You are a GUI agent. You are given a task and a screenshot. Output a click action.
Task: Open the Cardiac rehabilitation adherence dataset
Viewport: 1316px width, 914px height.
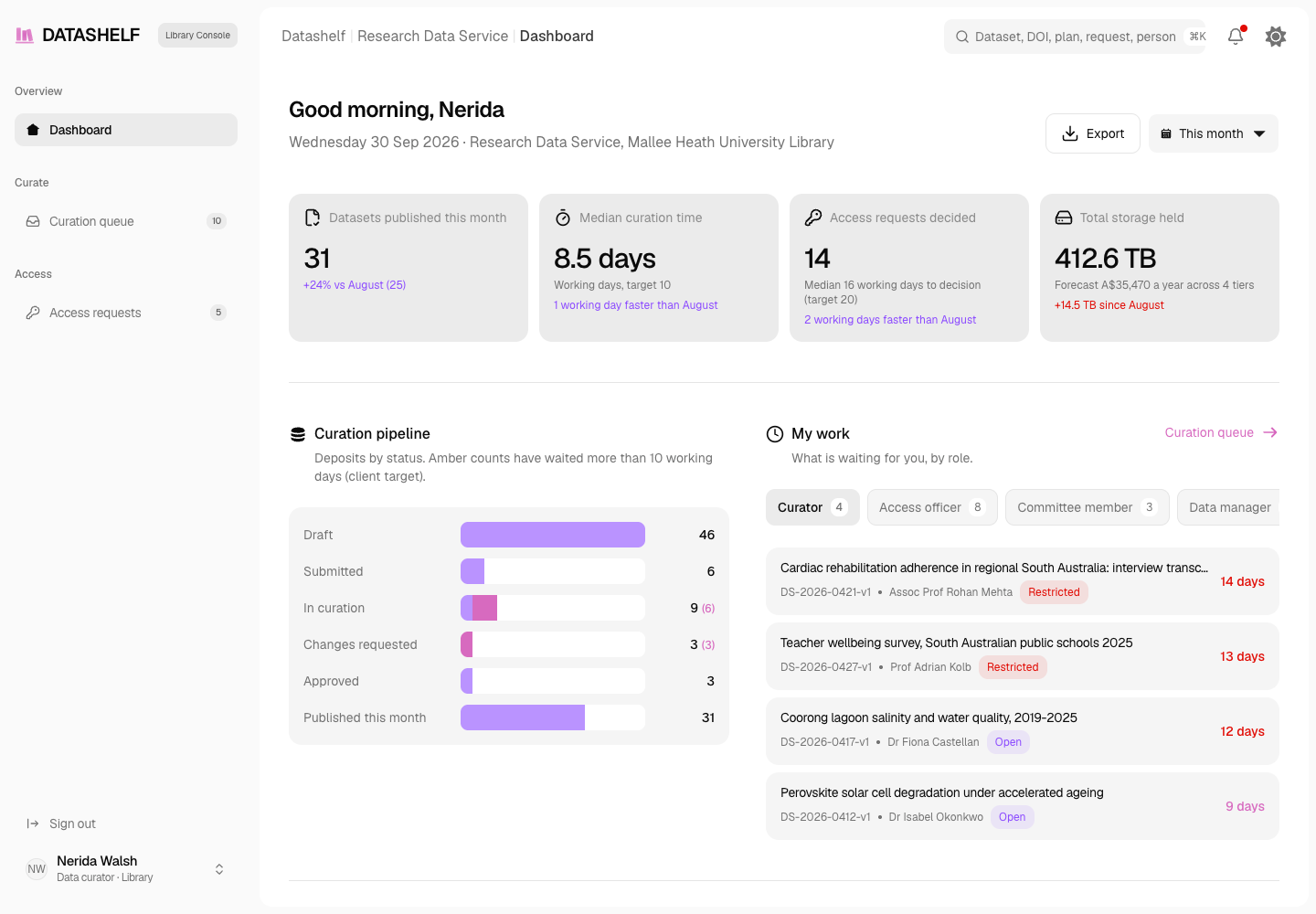point(1023,581)
